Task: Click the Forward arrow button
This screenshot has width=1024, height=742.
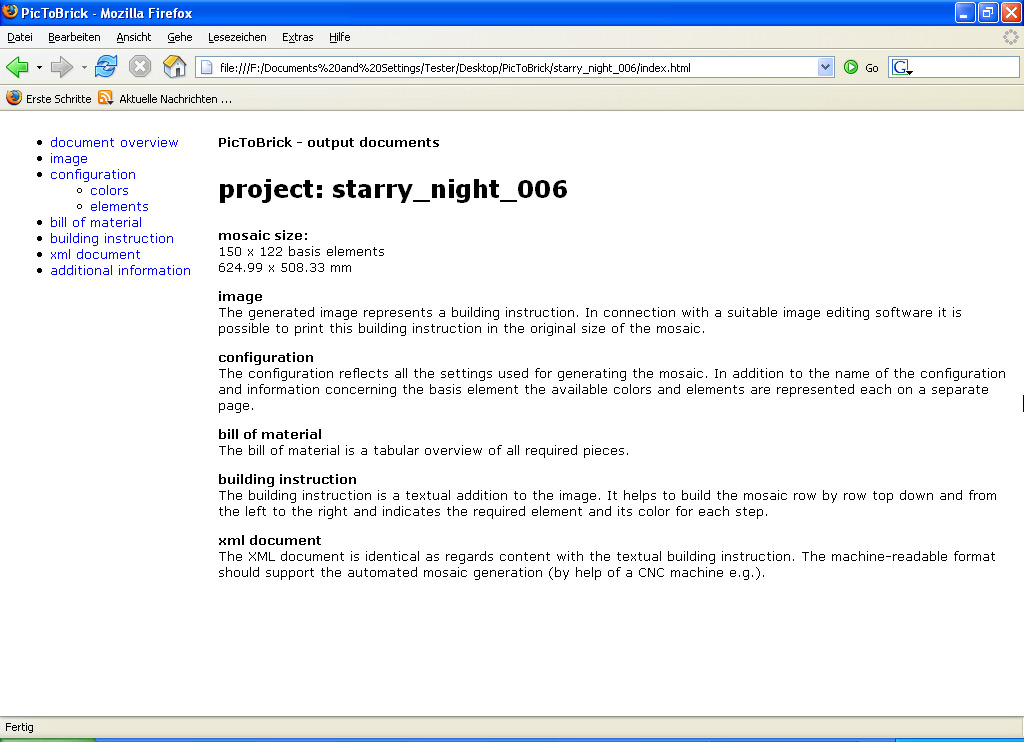Action: click(61, 67)
